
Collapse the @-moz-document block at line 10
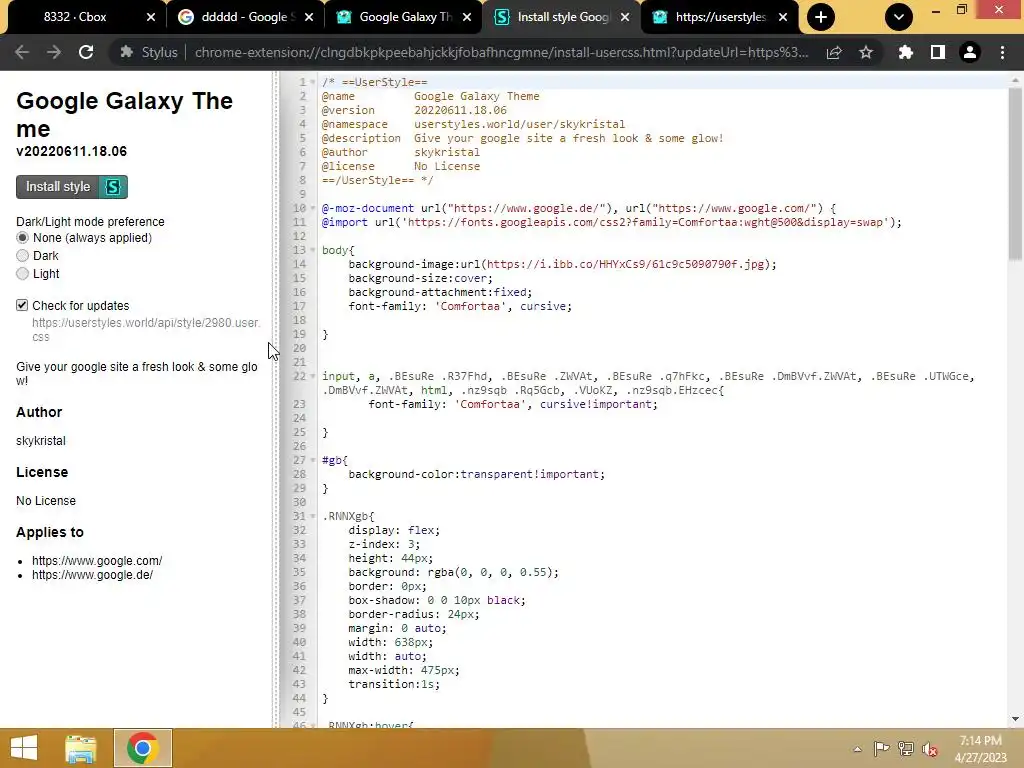tap(313, 208)
